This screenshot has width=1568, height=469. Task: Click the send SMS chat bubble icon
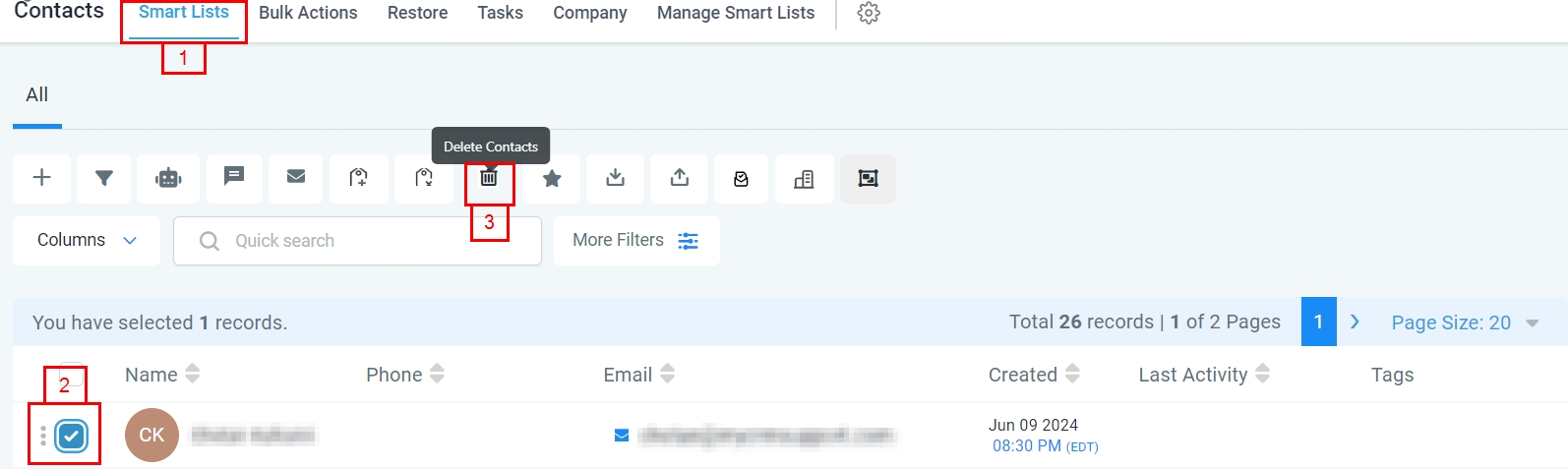(x=233, y=177)
